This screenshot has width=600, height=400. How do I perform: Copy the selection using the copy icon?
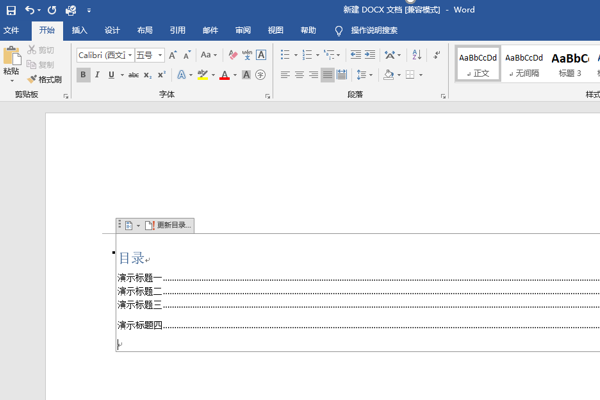[x=31, y=65]
